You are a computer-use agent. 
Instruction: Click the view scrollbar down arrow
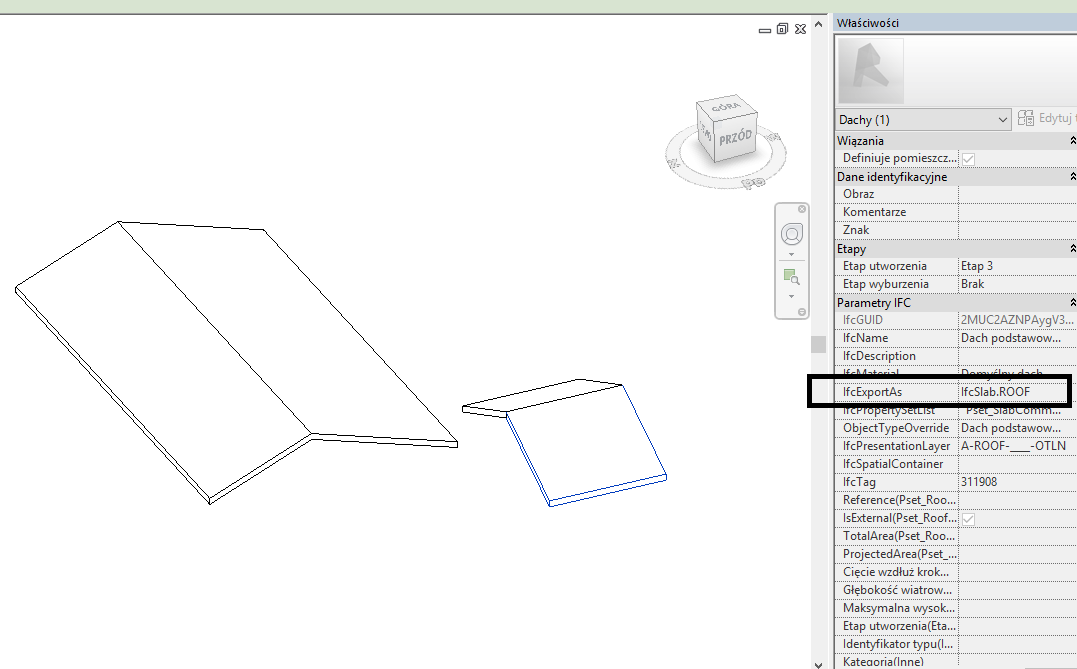point(818,664)
